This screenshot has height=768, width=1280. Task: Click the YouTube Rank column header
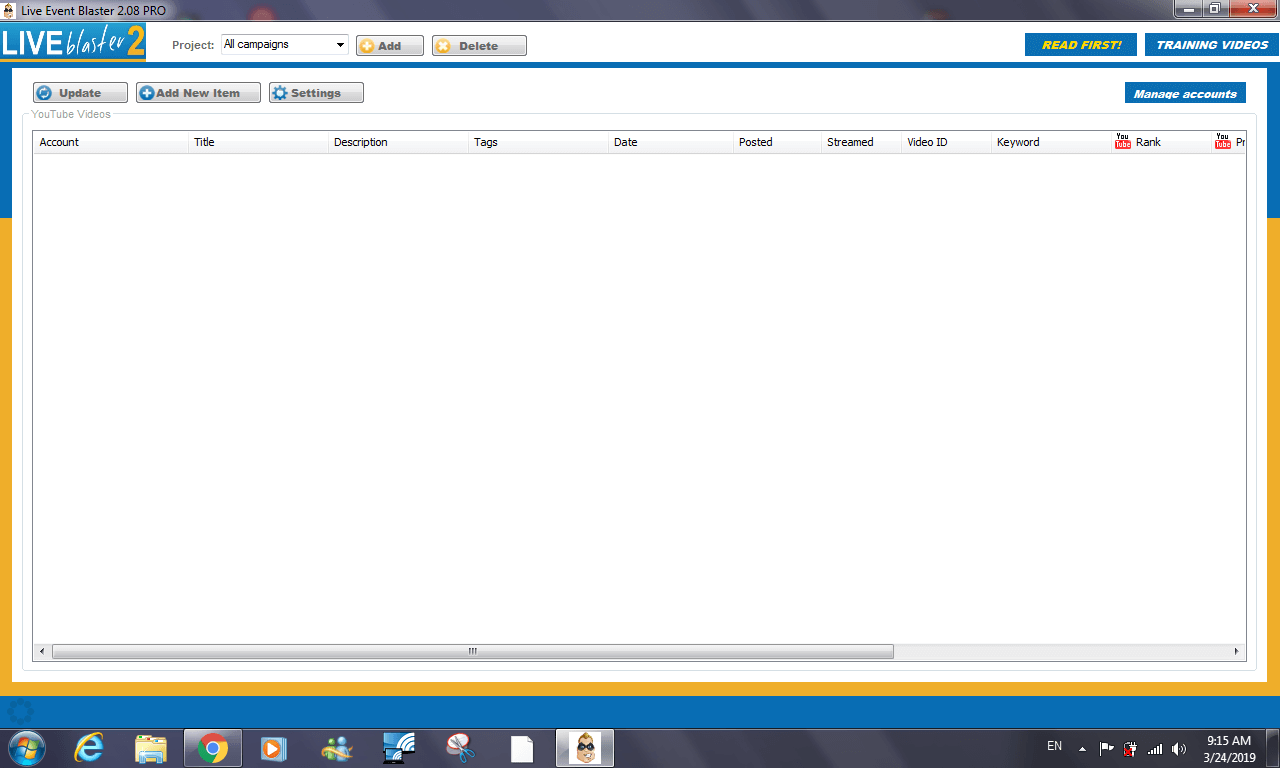tap(1160, 142)
